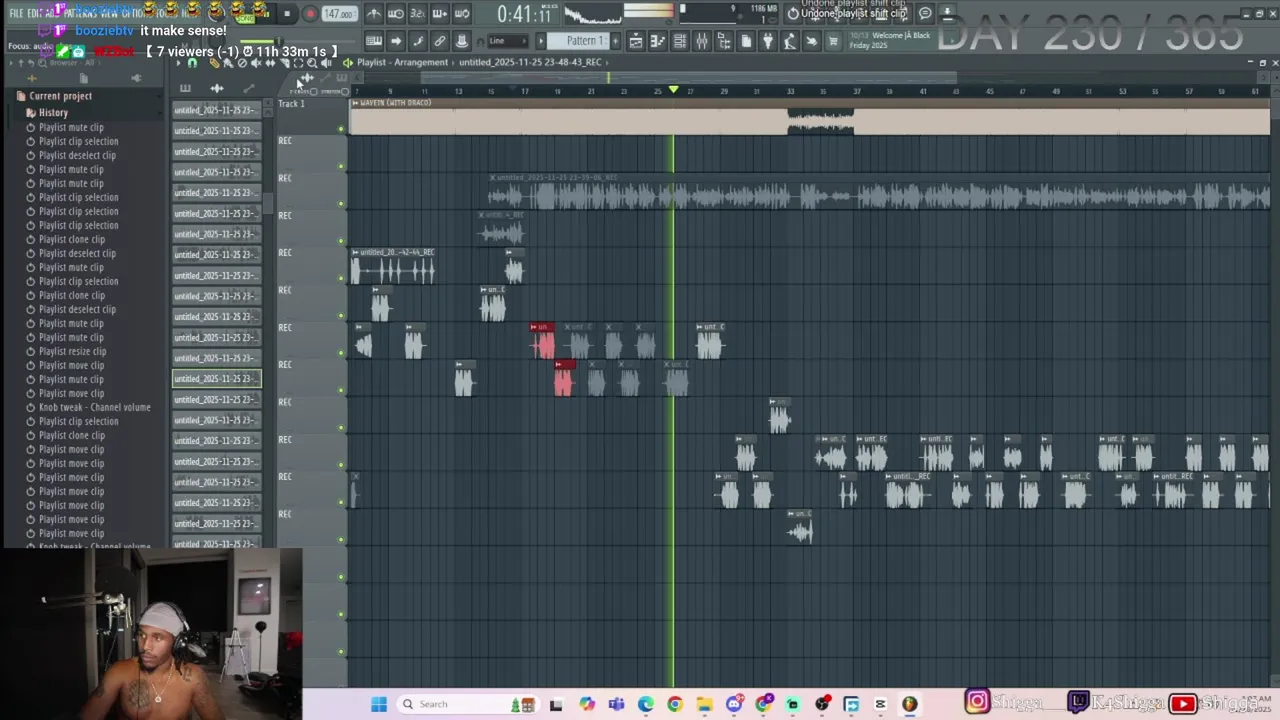This screenshot has width=1280, height=720.
Task: Click the record button in transport
Action: click(310, 13)
